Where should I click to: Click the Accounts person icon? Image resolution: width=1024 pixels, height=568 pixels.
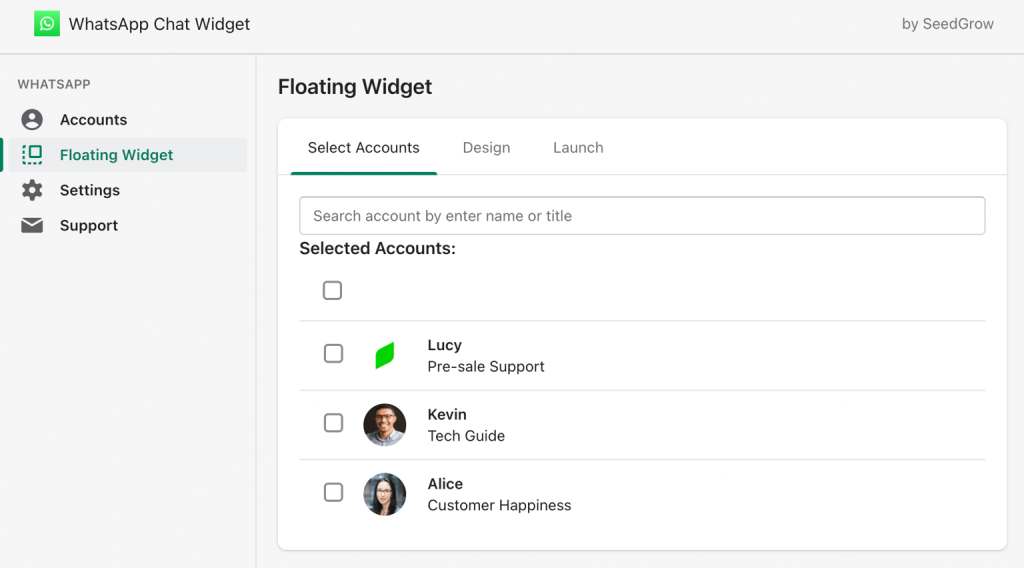[32, 120]
